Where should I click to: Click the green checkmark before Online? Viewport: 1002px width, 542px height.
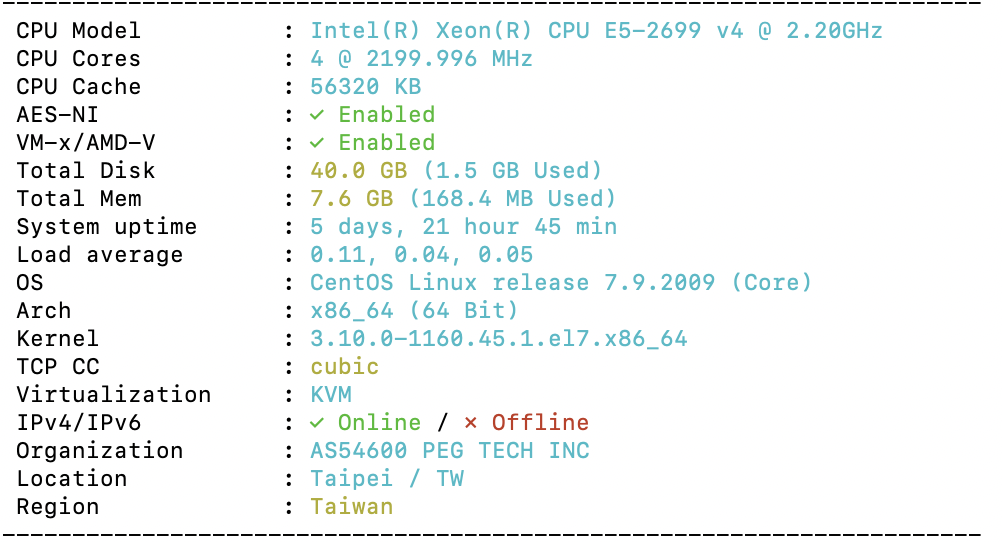point(317,423)
